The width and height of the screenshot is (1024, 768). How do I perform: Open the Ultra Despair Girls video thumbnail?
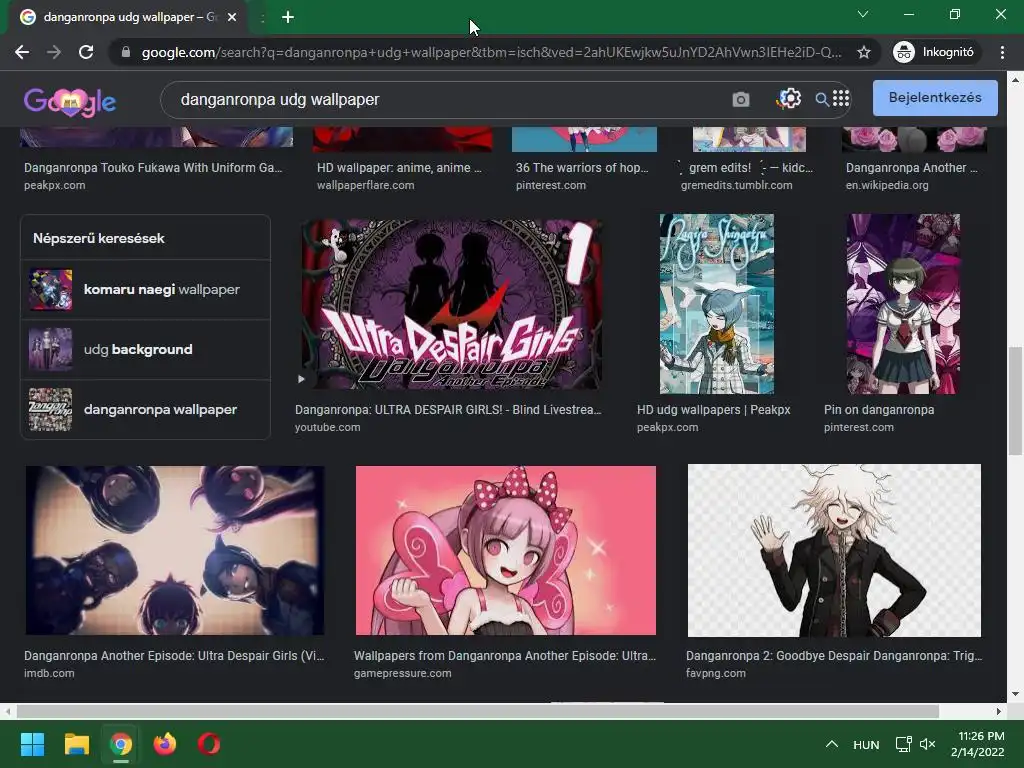pyautogui.click(x=451, y=304)
